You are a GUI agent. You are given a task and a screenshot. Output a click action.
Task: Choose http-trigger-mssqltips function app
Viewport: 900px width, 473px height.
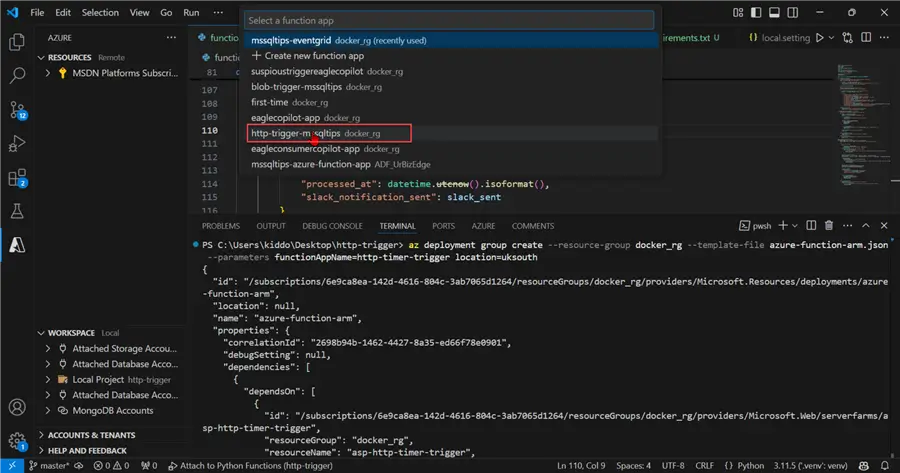(x=451, y=133)
